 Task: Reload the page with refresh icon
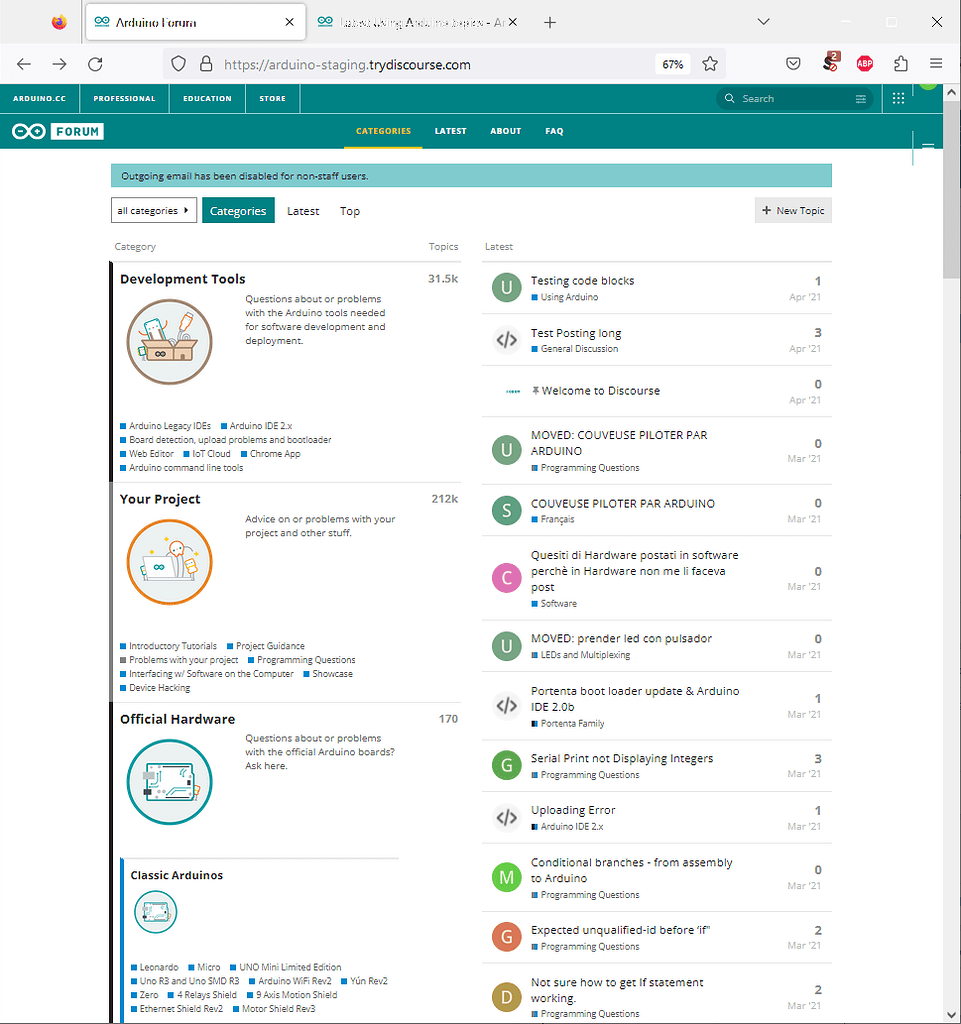pyautogui.click(x=95, y=64)
